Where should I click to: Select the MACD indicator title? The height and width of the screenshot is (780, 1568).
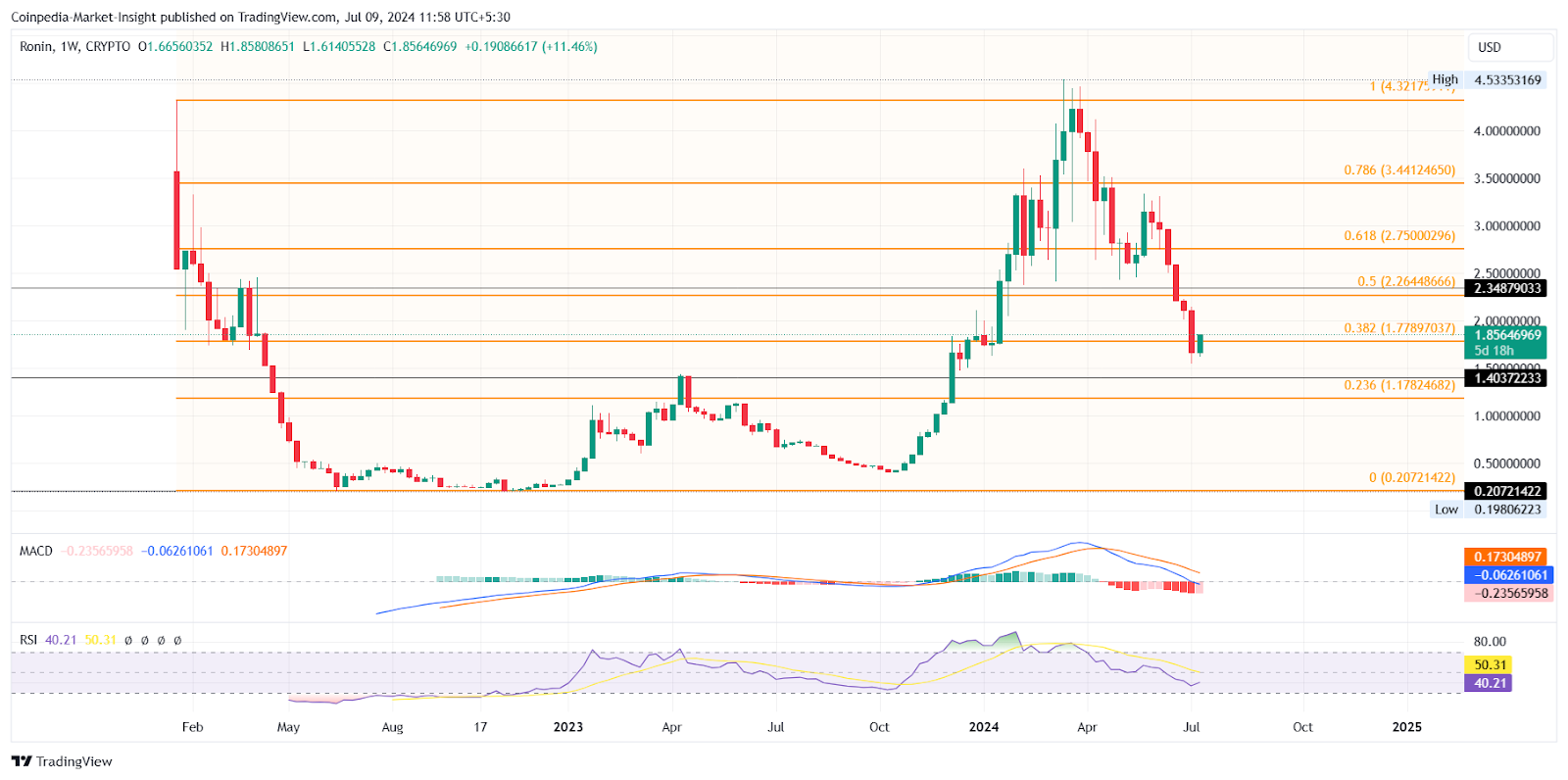[x=36, y=551]
